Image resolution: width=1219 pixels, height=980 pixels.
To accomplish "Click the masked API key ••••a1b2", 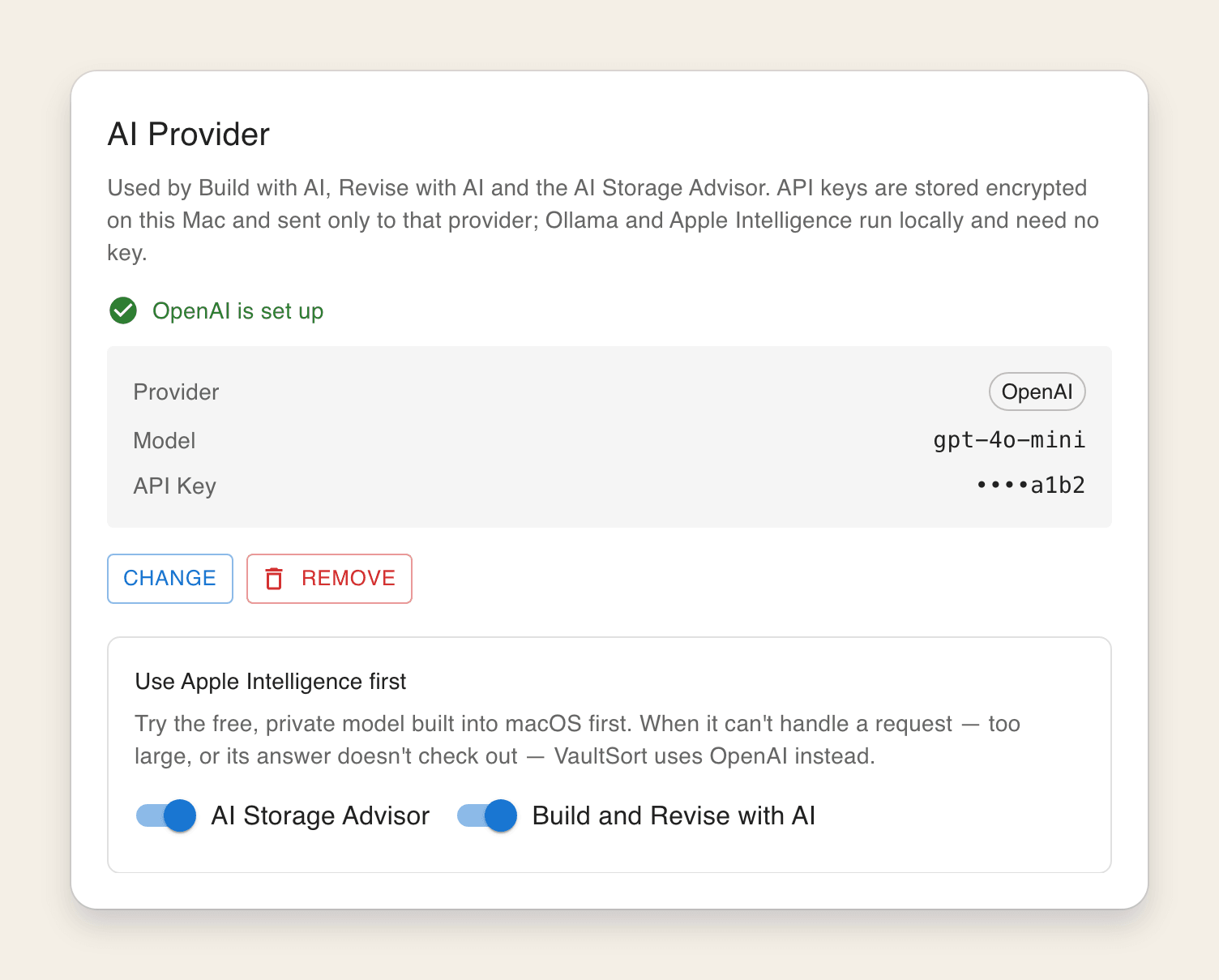I will 1031,486.
